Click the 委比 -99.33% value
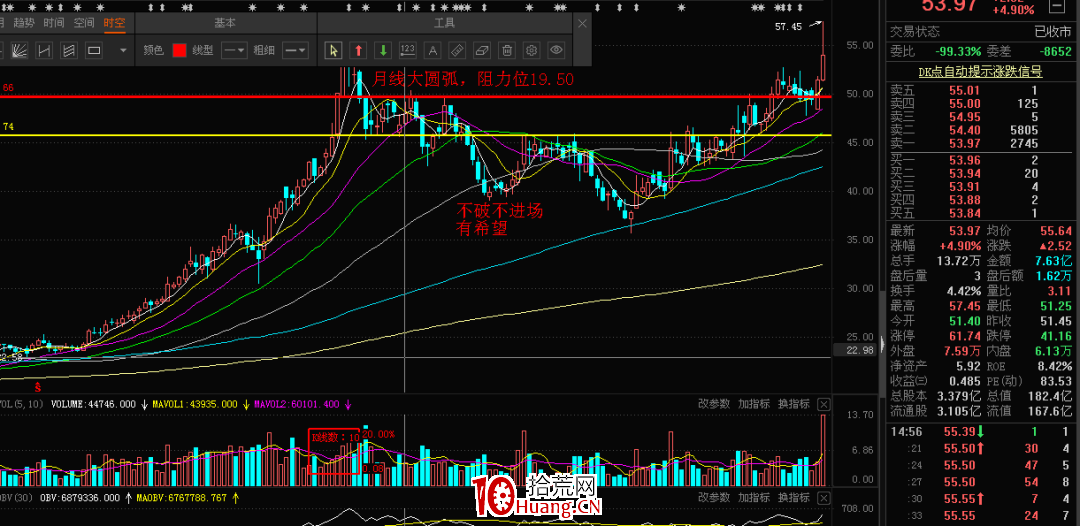Image resolution: width=1080 pixels, height=526 pixels. tap(957, 51)
